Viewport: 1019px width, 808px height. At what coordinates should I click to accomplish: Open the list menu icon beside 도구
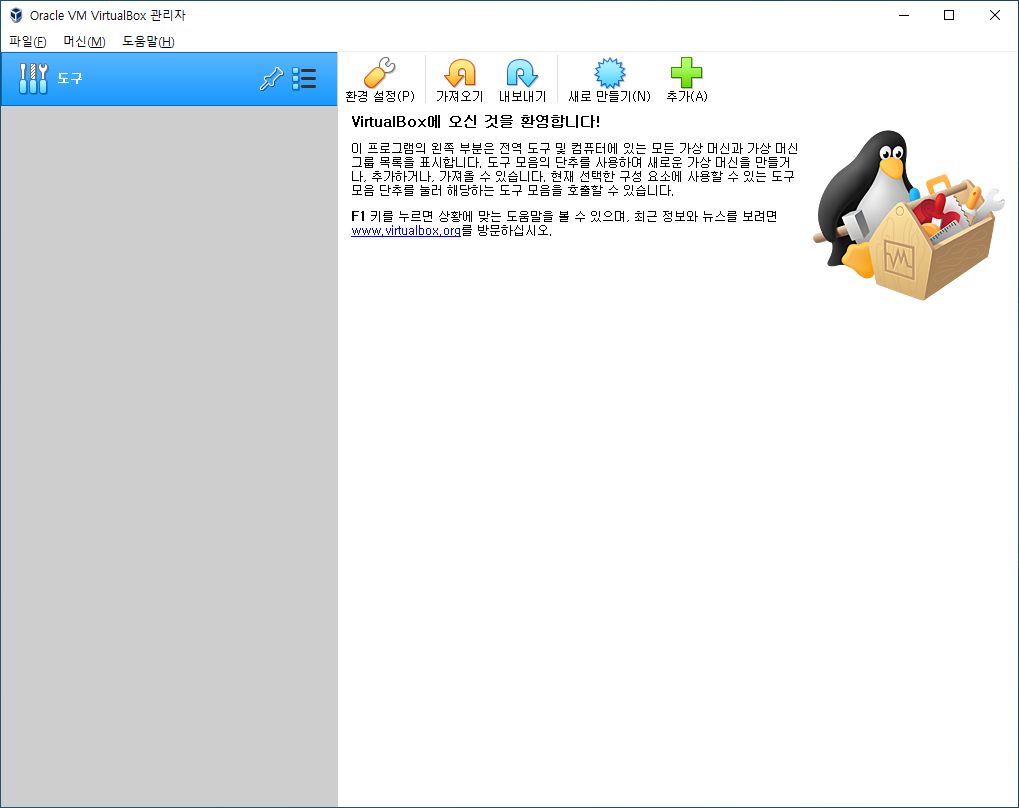click(304, 79)
